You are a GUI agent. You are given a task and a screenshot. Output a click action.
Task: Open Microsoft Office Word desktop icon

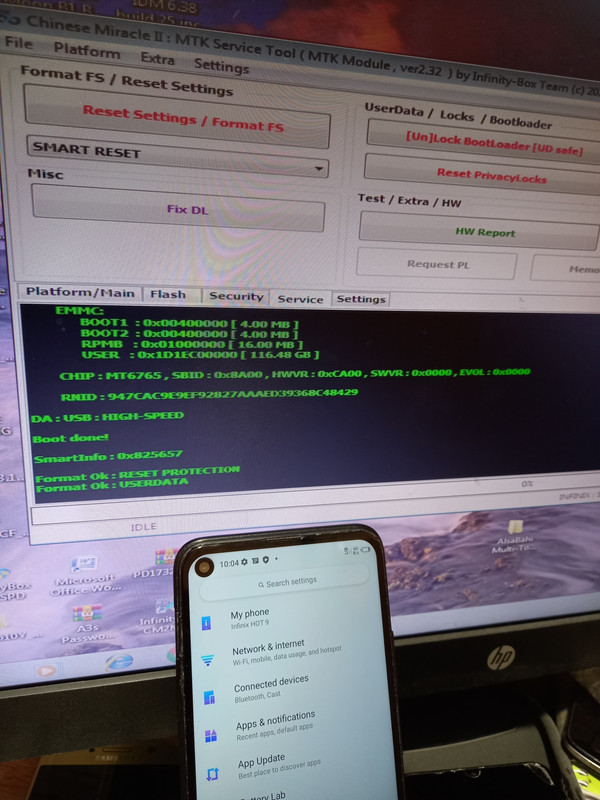85,576
